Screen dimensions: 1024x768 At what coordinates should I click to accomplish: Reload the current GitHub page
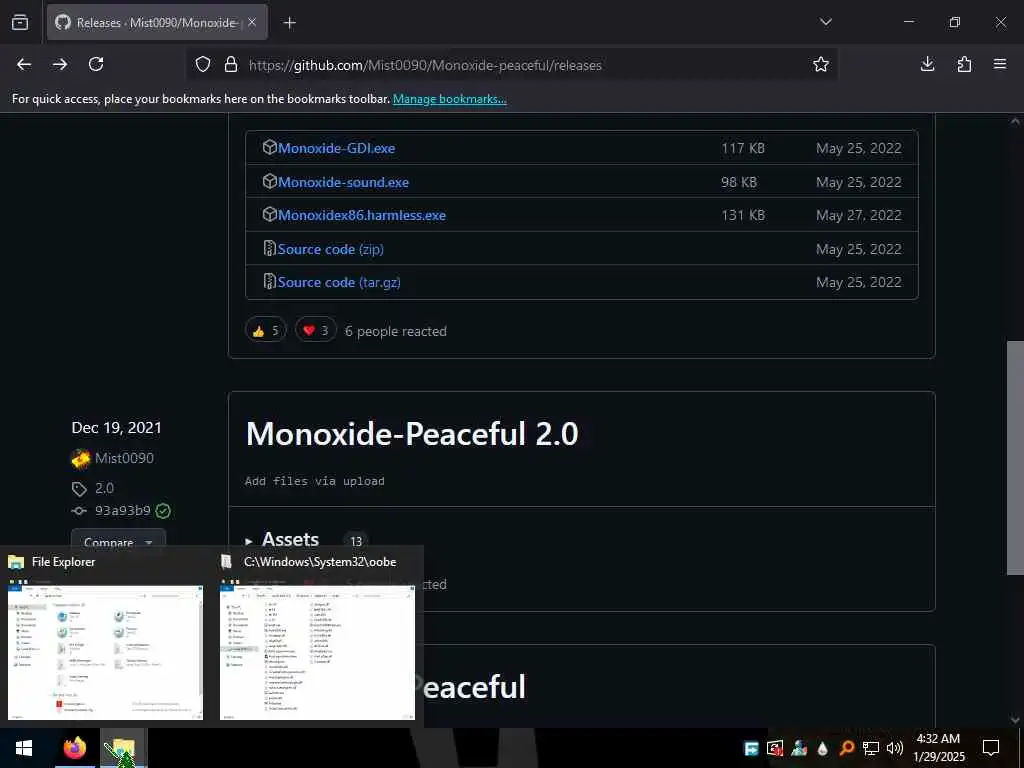pyautogui.click(x=96, y=64)
